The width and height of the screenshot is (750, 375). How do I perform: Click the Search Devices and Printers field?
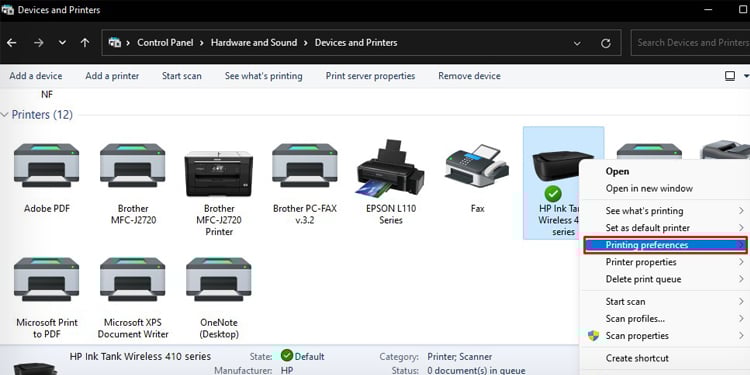(x=690, y=43)
